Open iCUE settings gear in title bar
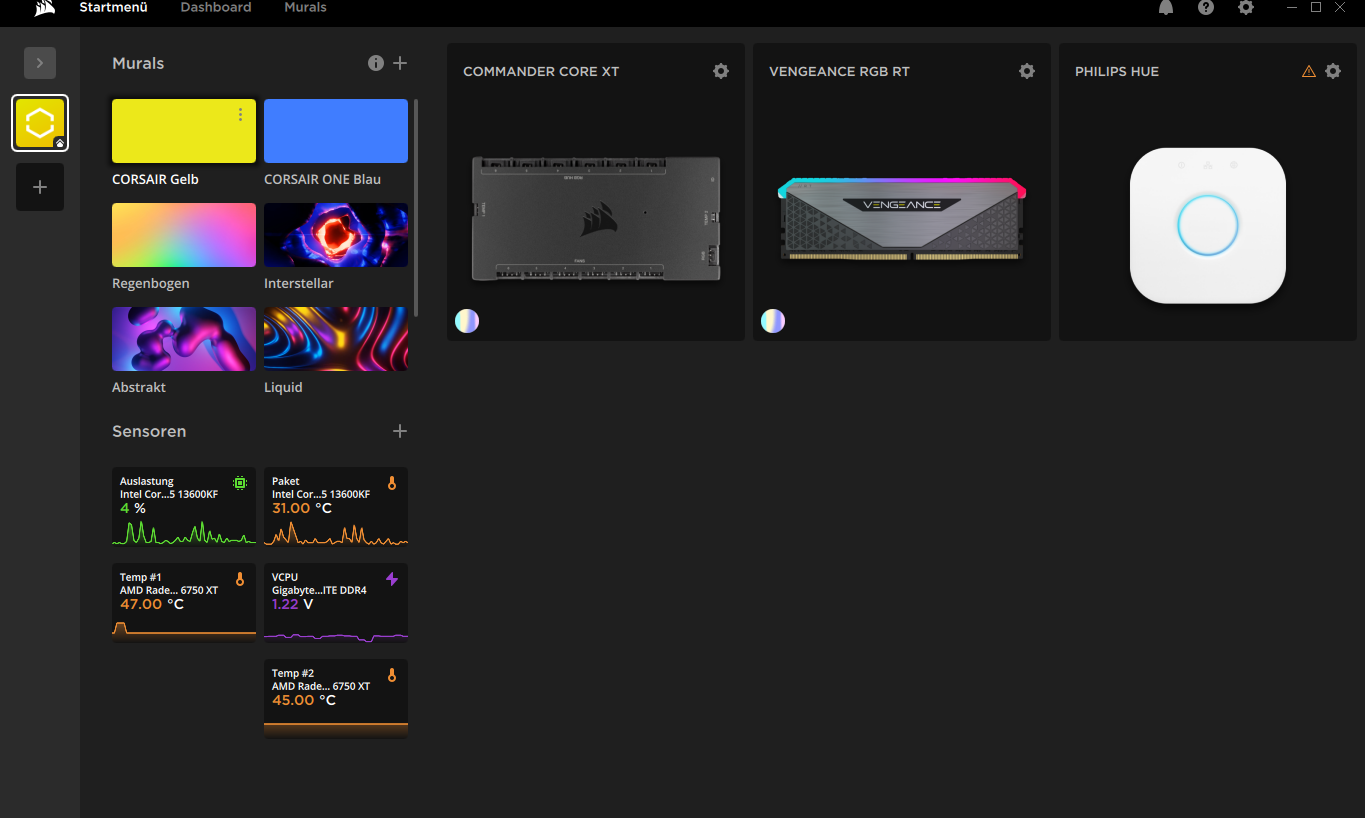The image size is (1365, 818). 1246,7
